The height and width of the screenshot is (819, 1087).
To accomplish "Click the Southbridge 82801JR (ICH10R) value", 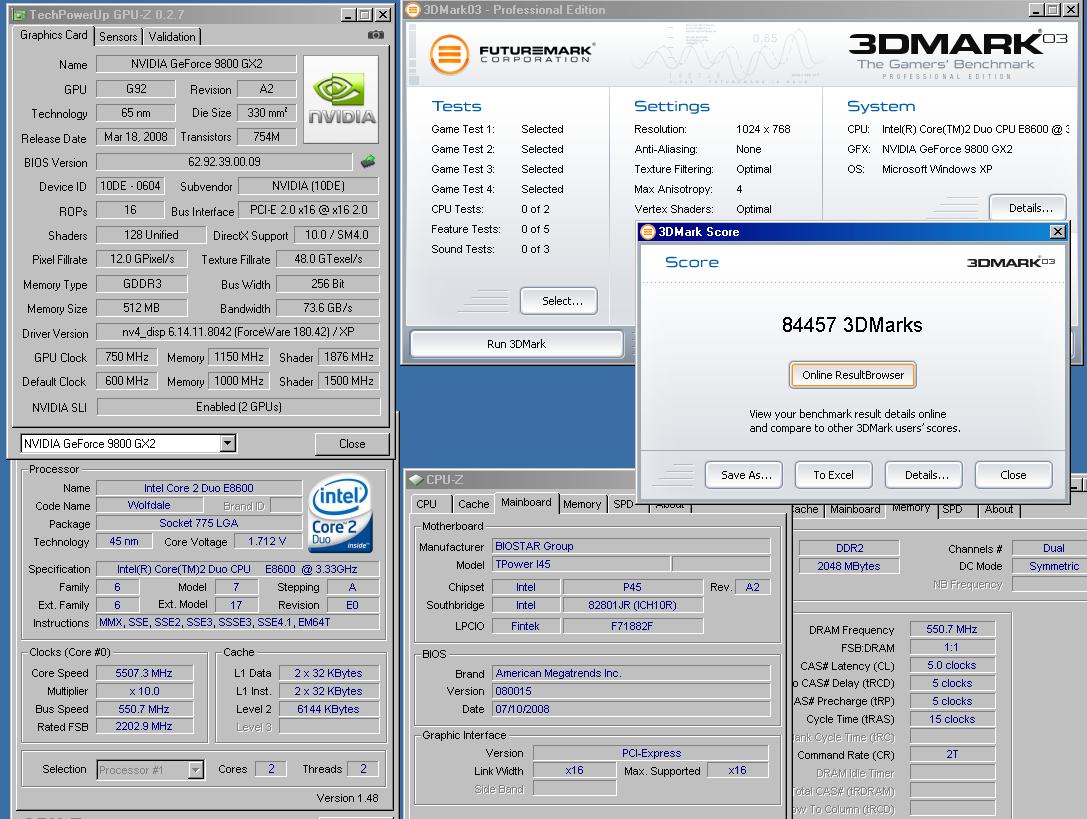I will coord(632,605).
